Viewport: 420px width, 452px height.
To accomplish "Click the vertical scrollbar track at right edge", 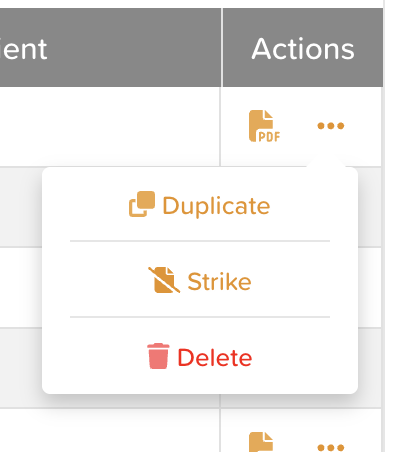I will tap(384, 226).
